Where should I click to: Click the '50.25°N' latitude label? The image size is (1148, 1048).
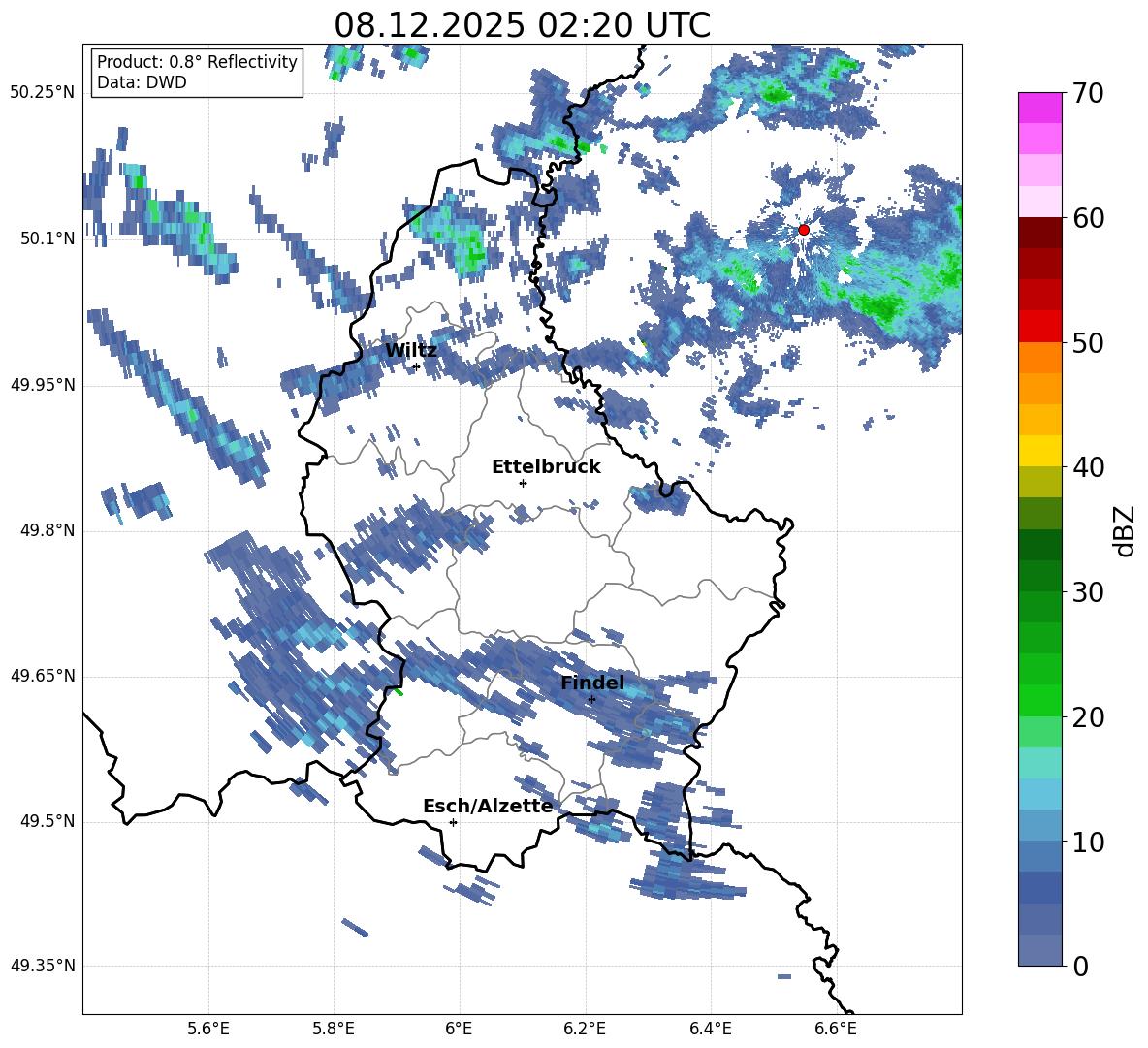tap(43, 93)
